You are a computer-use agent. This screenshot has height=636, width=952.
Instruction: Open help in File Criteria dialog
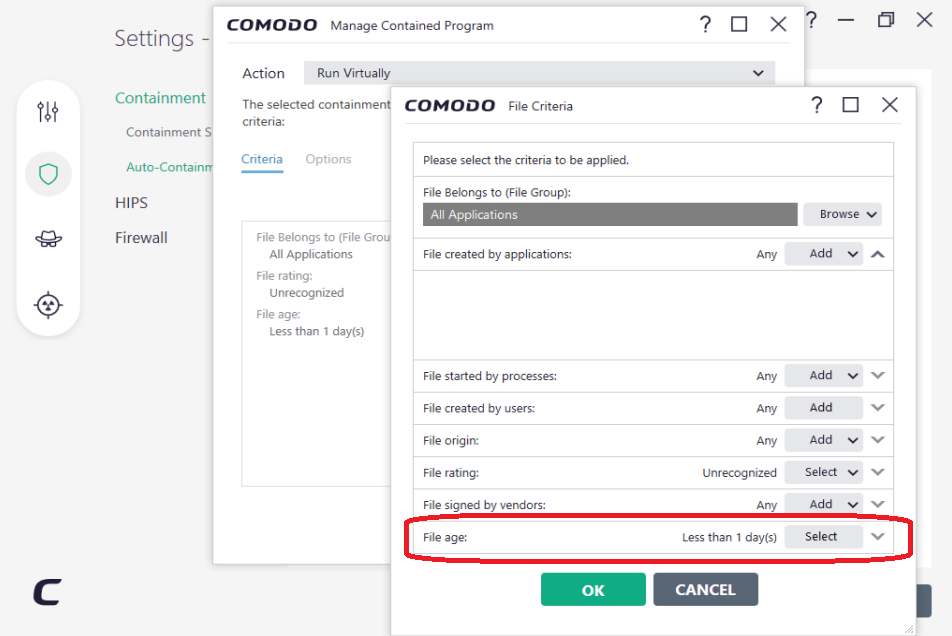pyautogui.click(x=816, y=105)
